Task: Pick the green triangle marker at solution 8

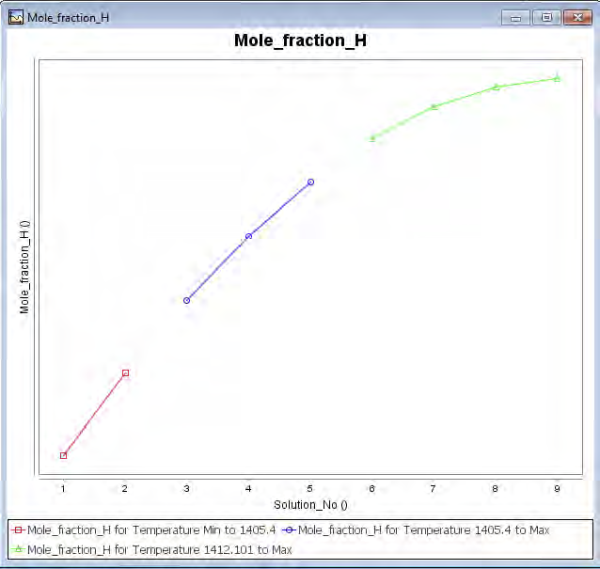Action: (x=496, y=87)
